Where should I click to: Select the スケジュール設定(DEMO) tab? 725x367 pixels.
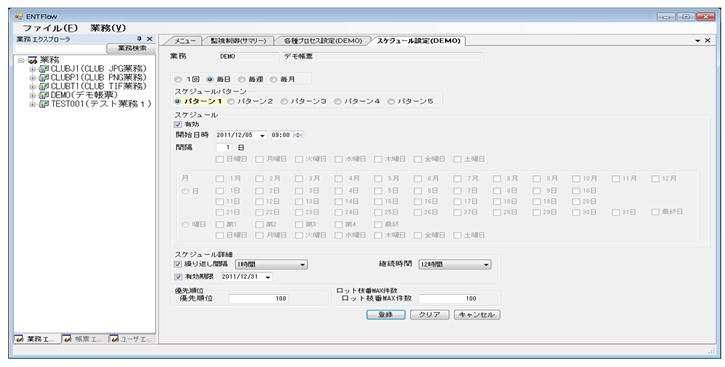coord(418,41)
